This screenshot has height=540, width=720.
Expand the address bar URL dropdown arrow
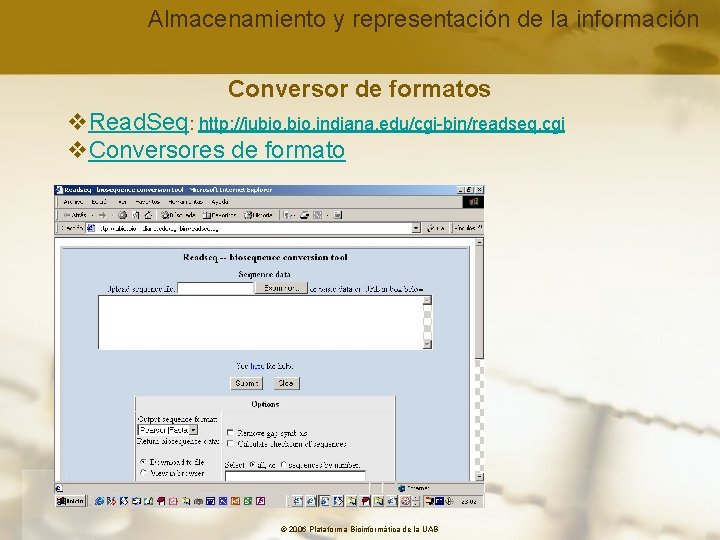[416, 228]
